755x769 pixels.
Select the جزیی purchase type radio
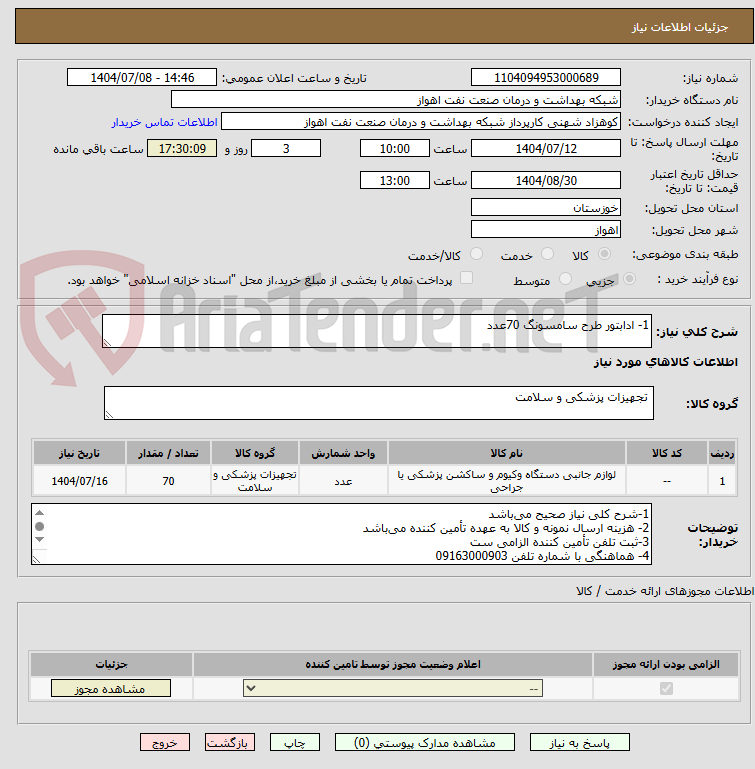coord(629,279)
